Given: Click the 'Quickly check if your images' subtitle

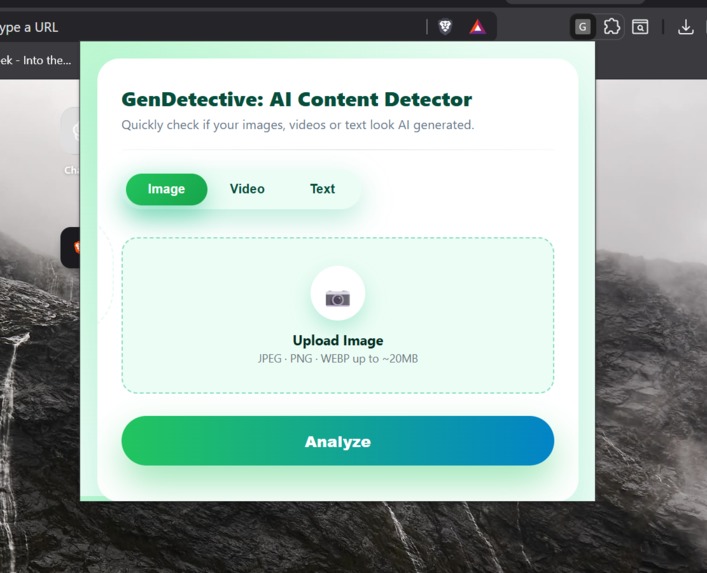Looking at the screenshot, I should pyautogui.click(x=298, y=125).
